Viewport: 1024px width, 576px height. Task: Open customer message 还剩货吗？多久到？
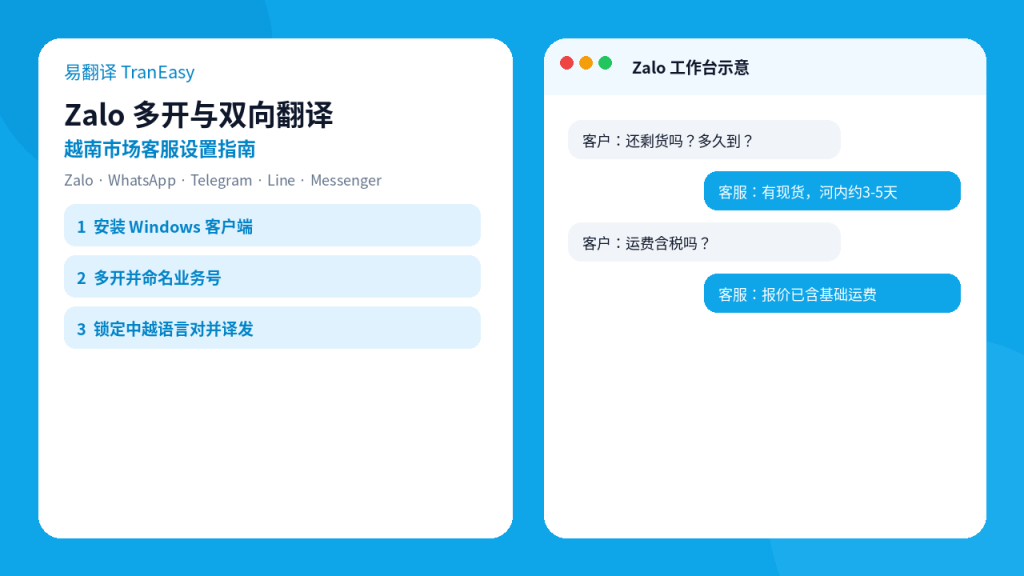click(704, 140)
